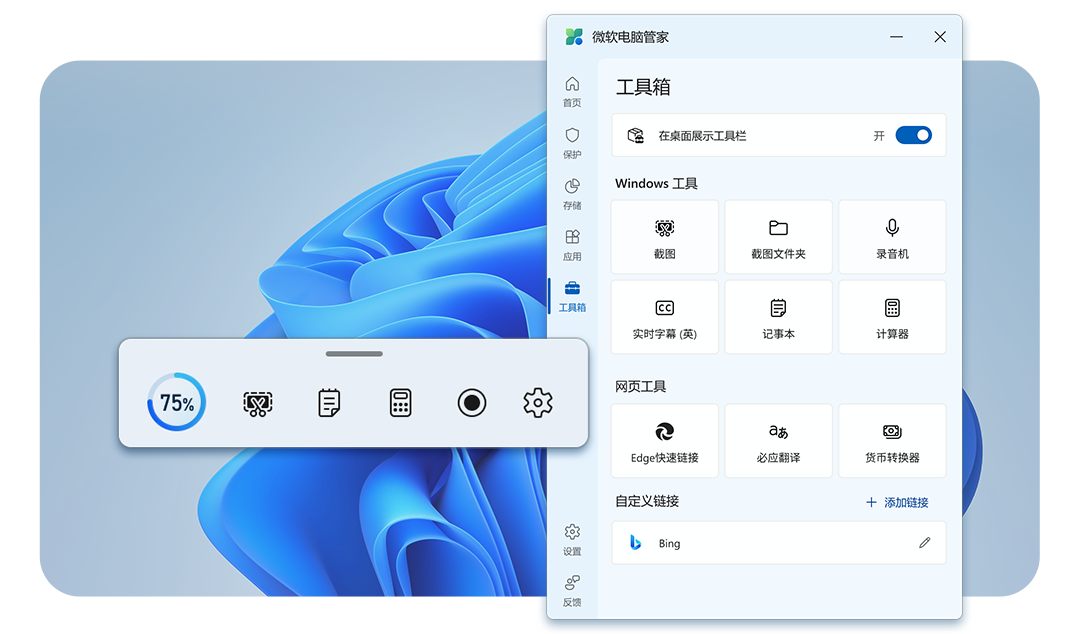Open the 存储 storage section

coord(572,194)
